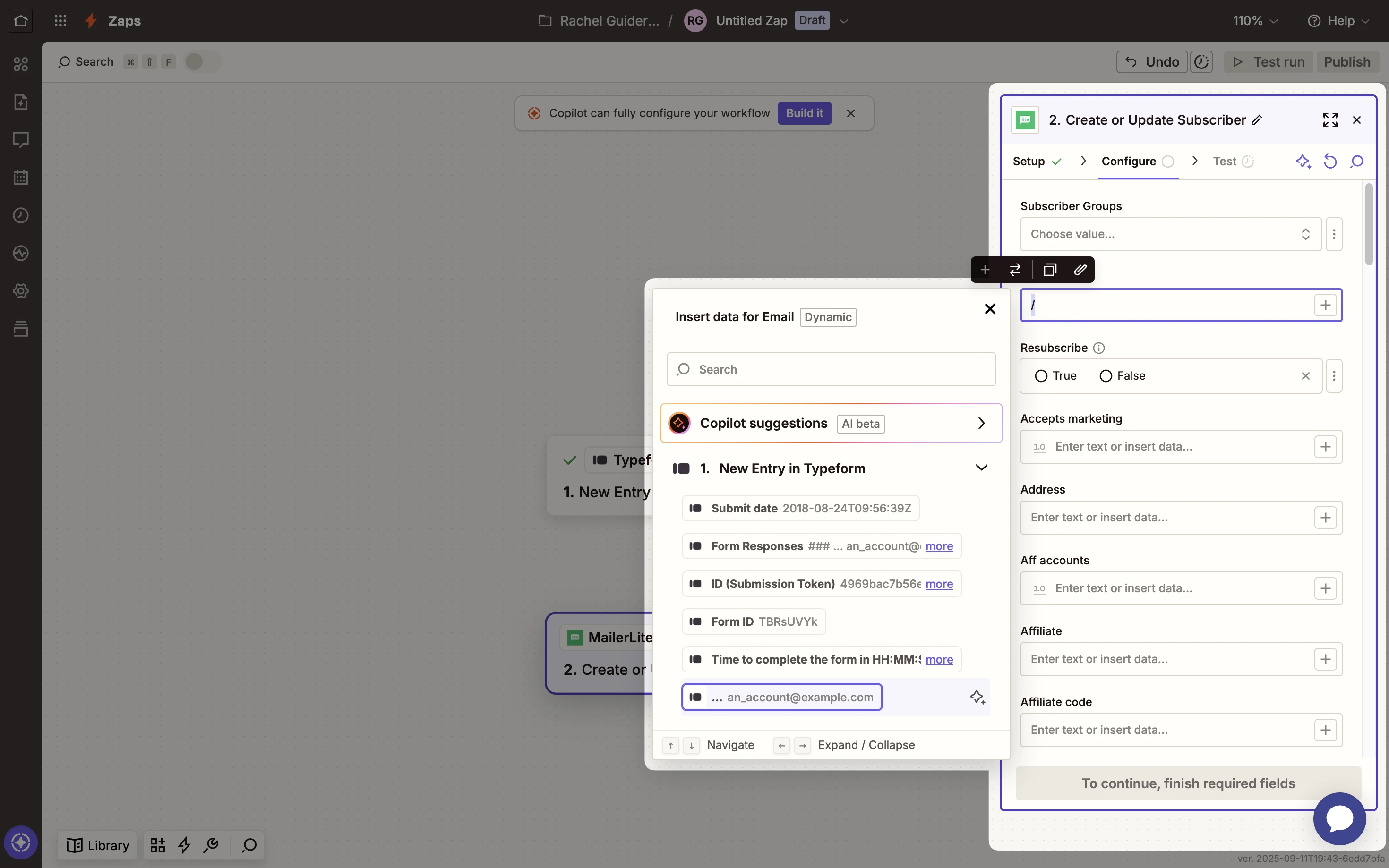Open the chat support bubble

1339,818
